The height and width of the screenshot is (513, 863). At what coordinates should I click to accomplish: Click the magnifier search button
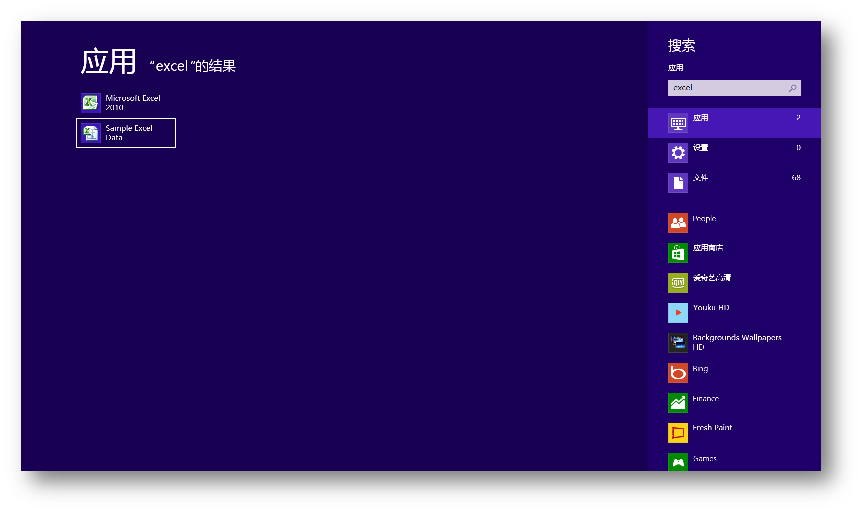[x=793, y=88]
